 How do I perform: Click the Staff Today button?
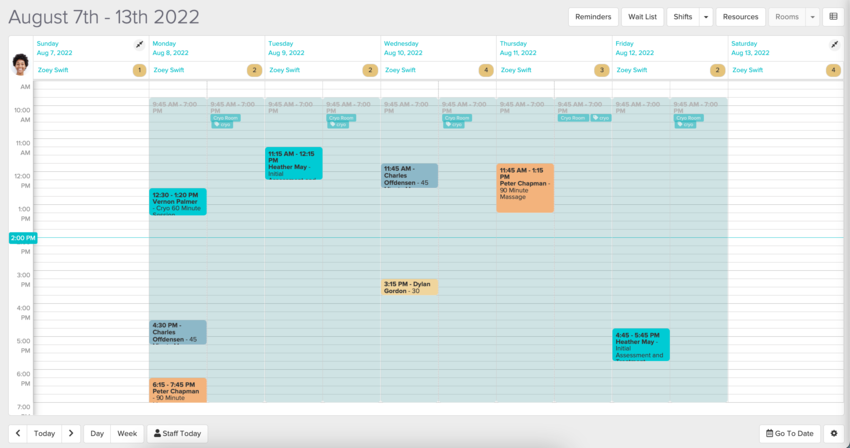click(x=177, y=433)
